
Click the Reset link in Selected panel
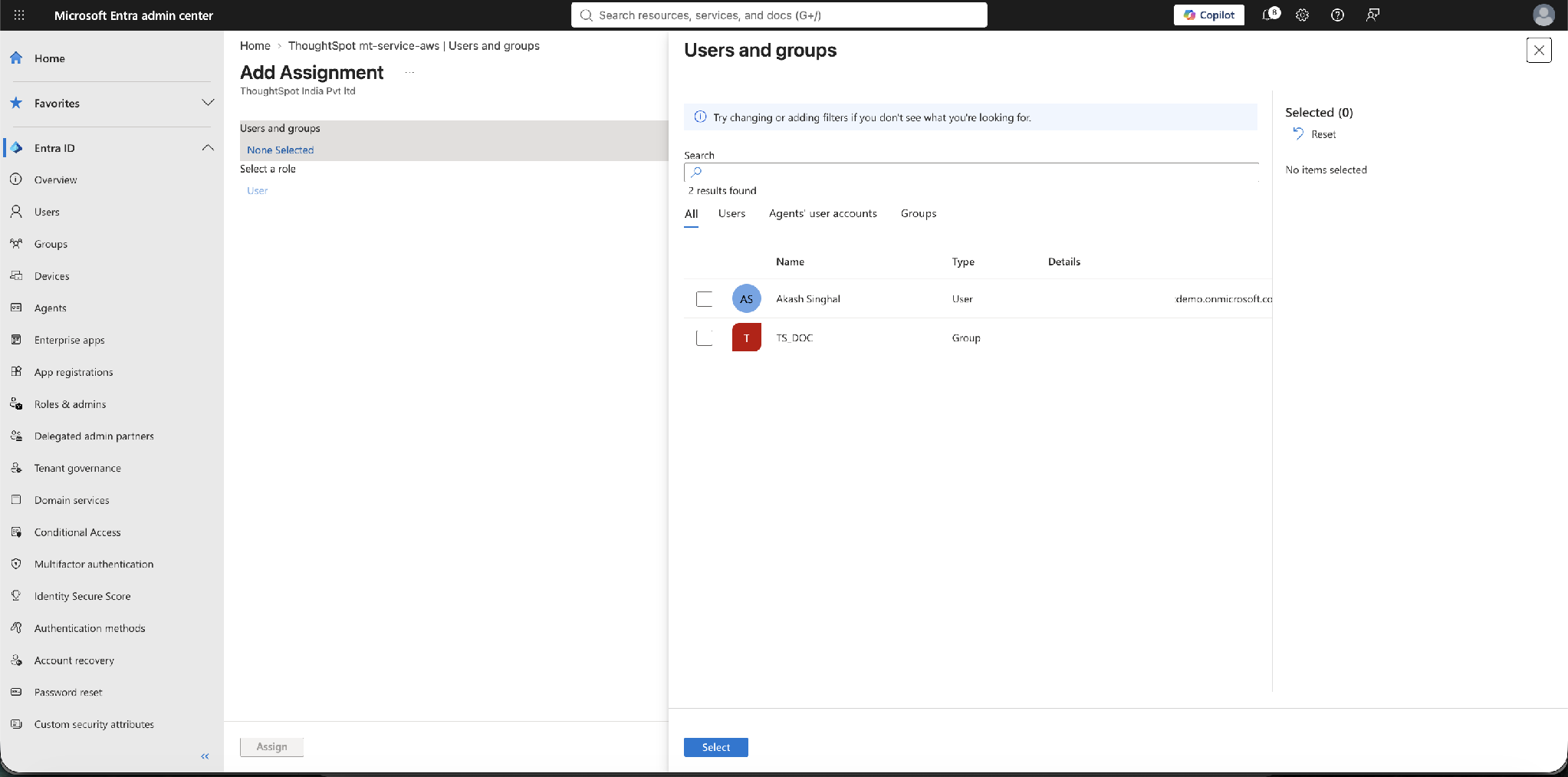coord(1323,134)
